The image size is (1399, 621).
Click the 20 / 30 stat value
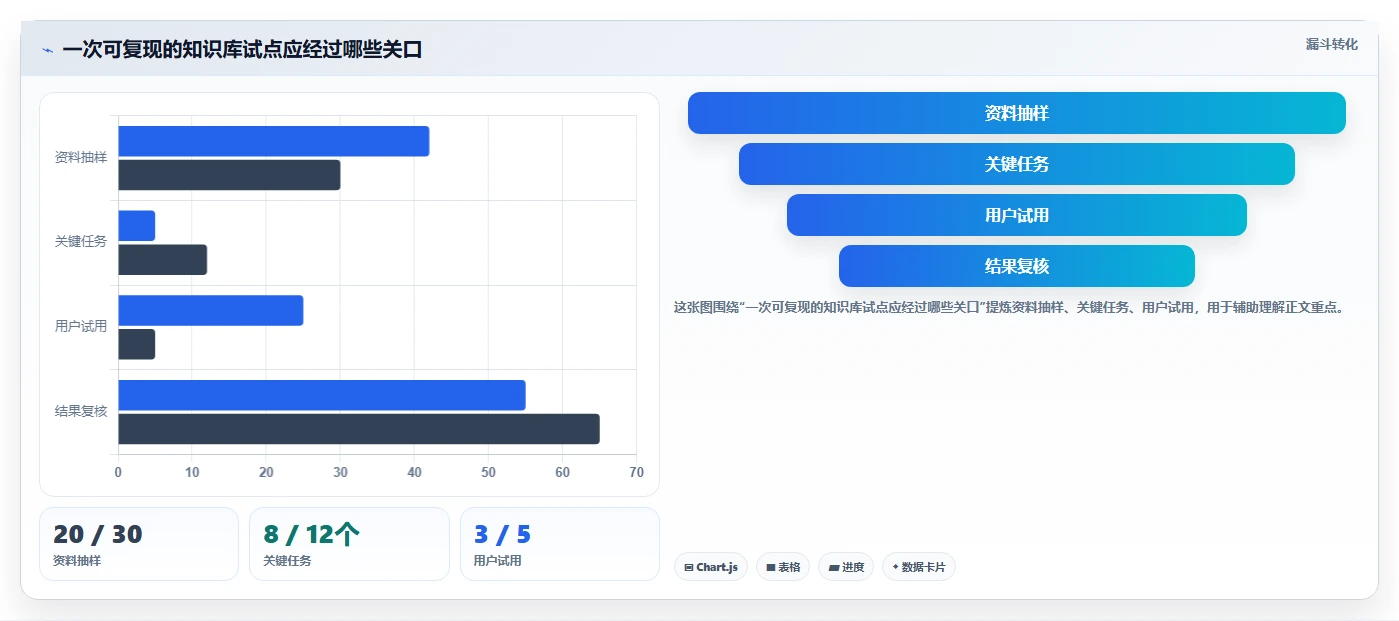[98, 535]
